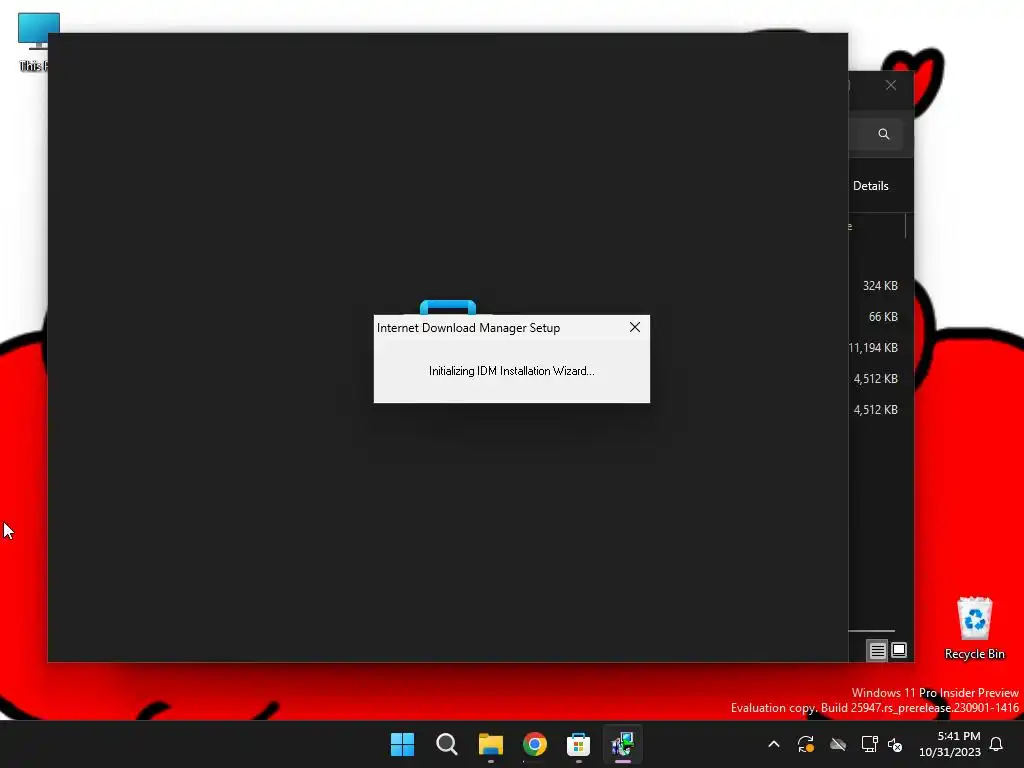Open network status tray icon
The height and width of the screenshot is (768, 1024).
click(869, 744)
